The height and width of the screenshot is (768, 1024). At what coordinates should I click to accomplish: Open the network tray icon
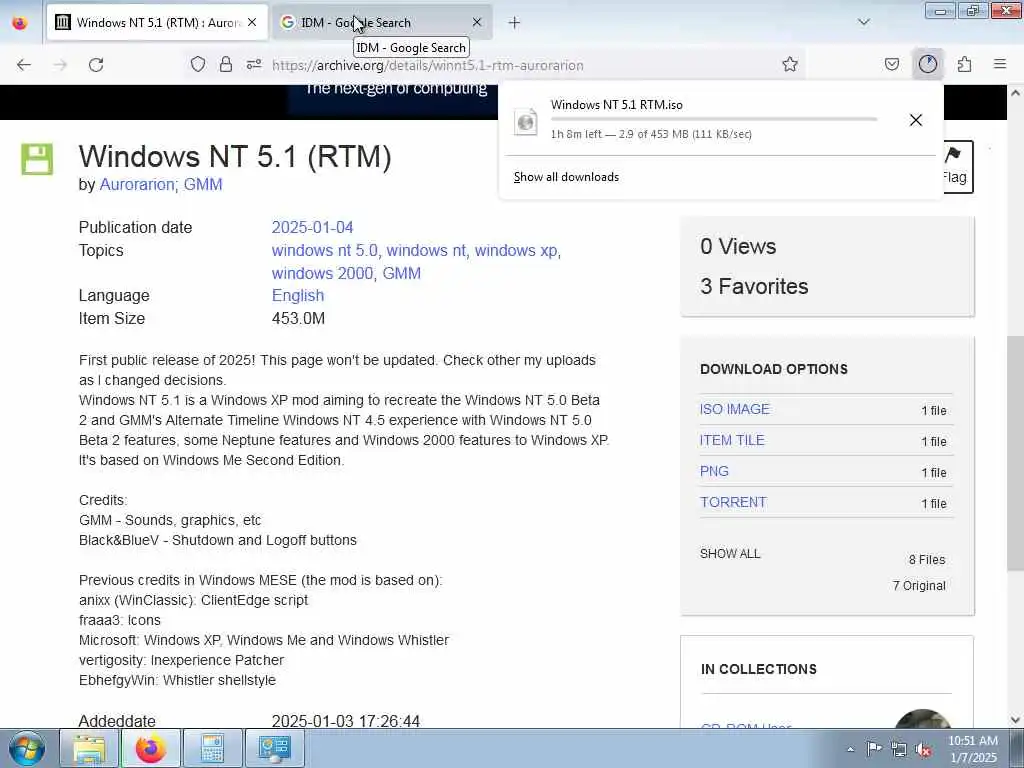(899, 749)
